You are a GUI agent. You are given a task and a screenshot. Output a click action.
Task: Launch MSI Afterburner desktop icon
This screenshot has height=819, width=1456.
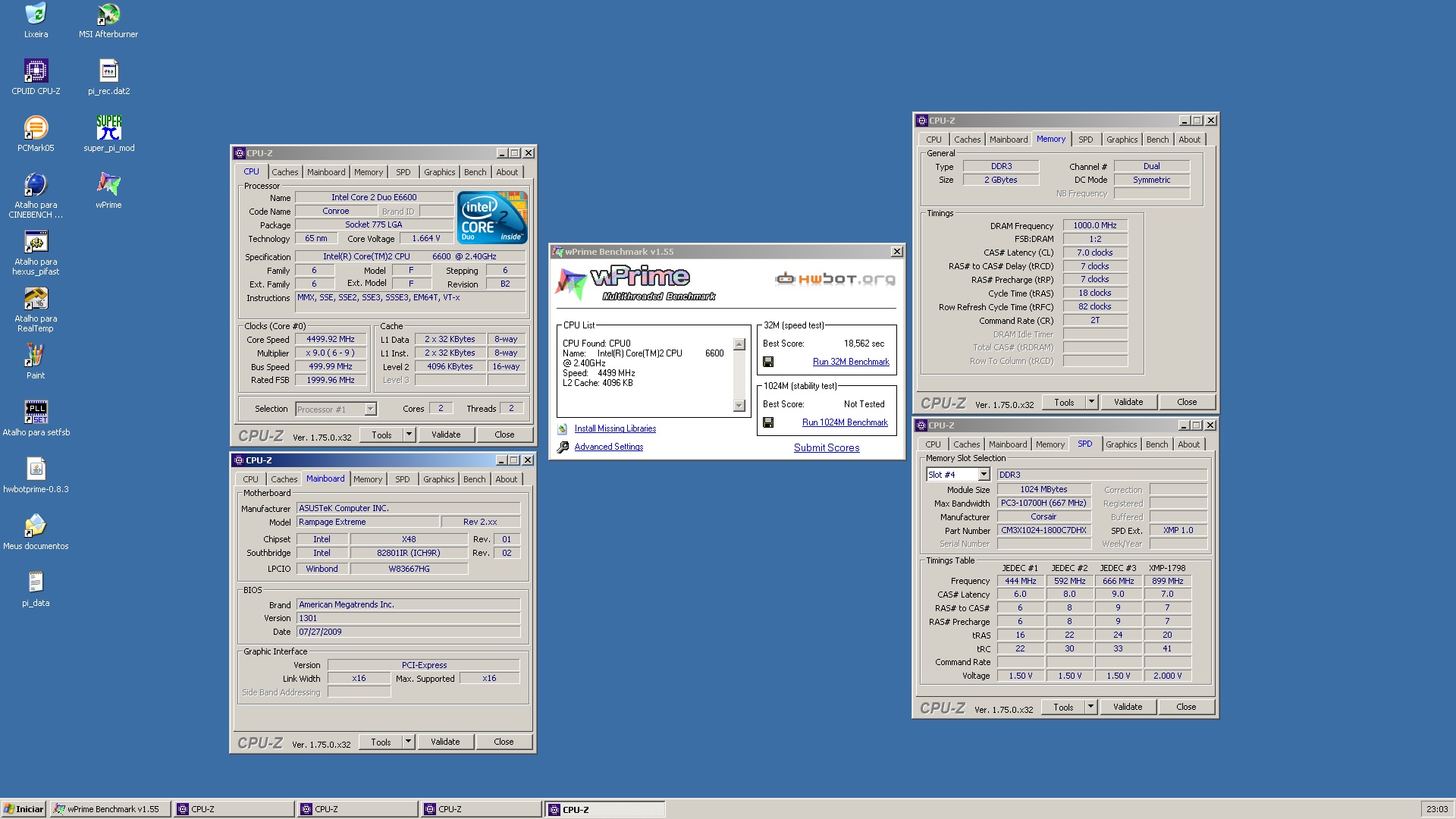click(108, 14)
